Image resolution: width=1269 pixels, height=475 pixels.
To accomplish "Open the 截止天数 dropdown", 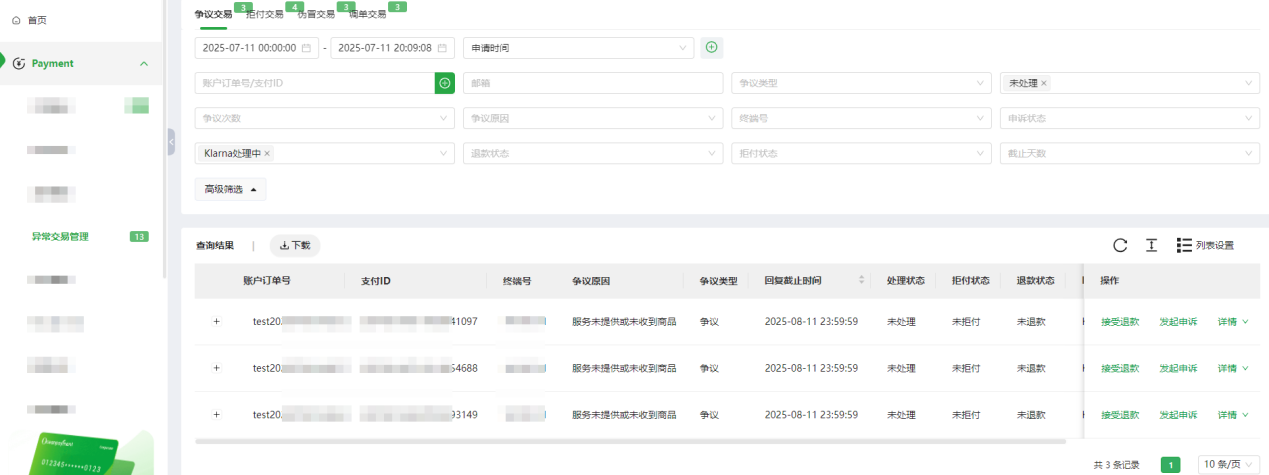I will click(1130, 153).
